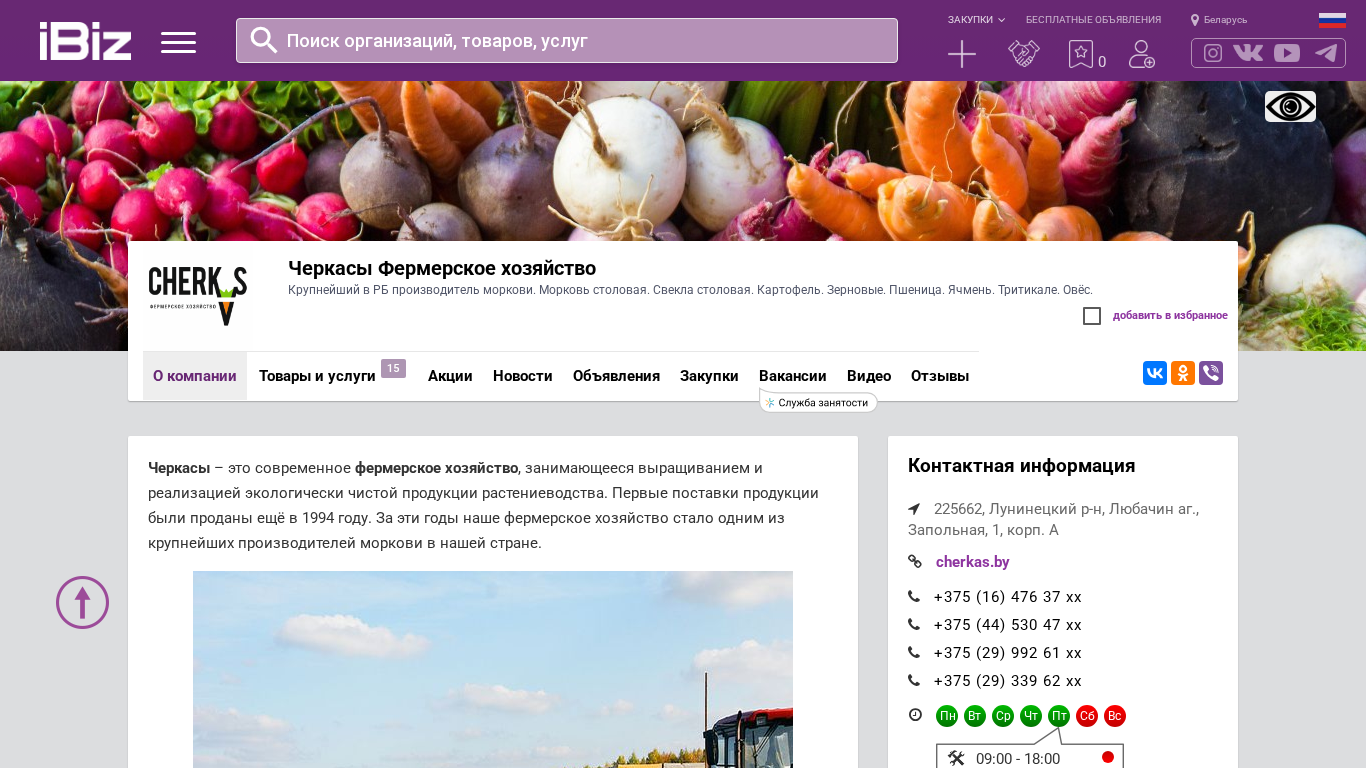Reveal phone number +375 (16) 476 37 xx
The image size is (1366, 768).
(1008, 597)
